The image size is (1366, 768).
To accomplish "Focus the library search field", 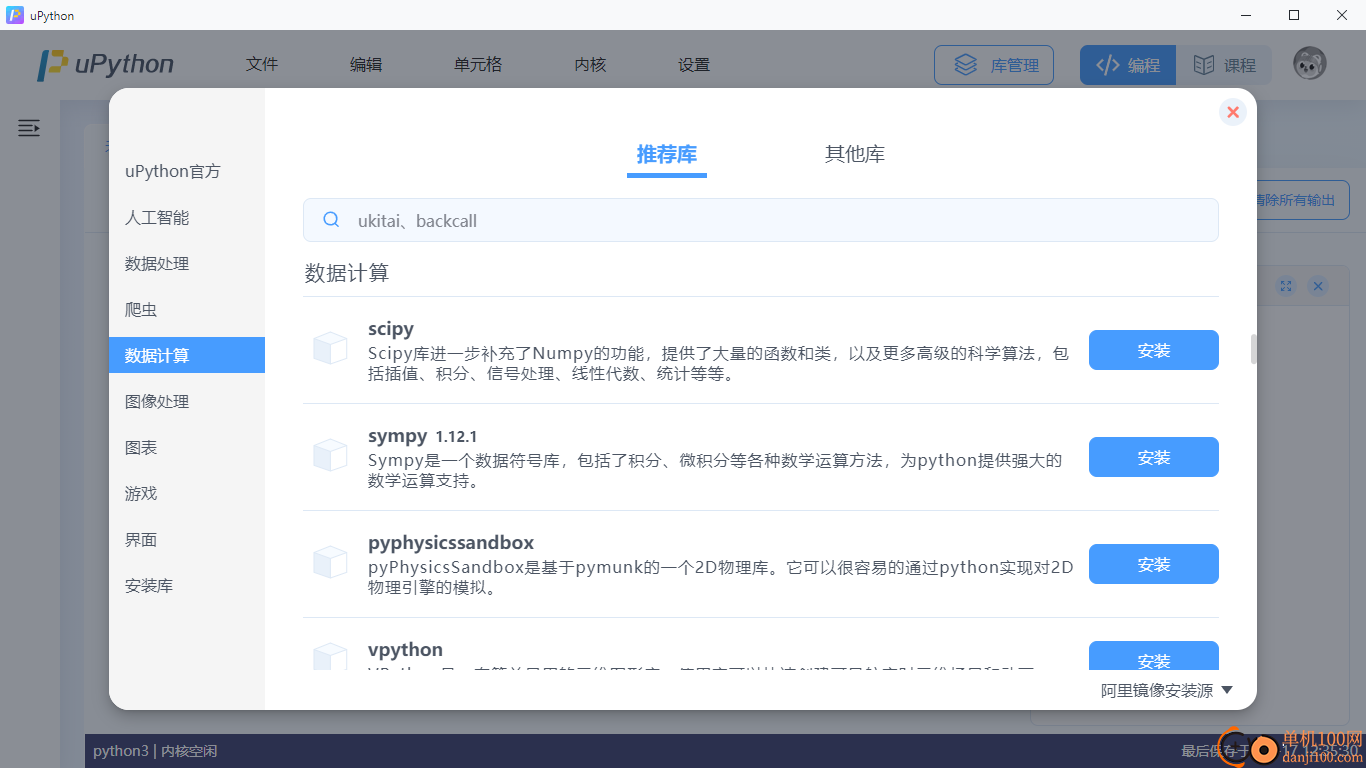I will tap(761, 220).
